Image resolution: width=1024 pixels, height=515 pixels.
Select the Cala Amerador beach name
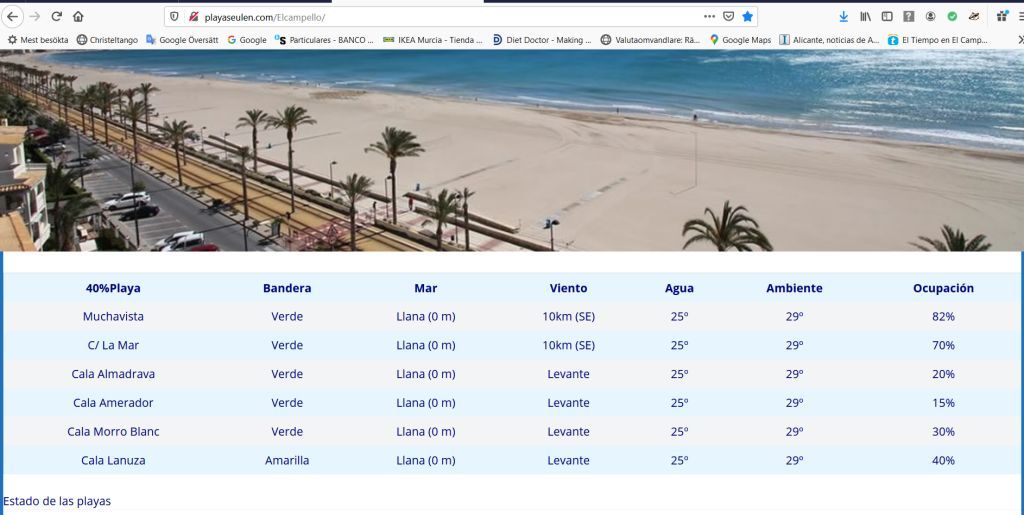pyautogui.click(x=113, y=403)
